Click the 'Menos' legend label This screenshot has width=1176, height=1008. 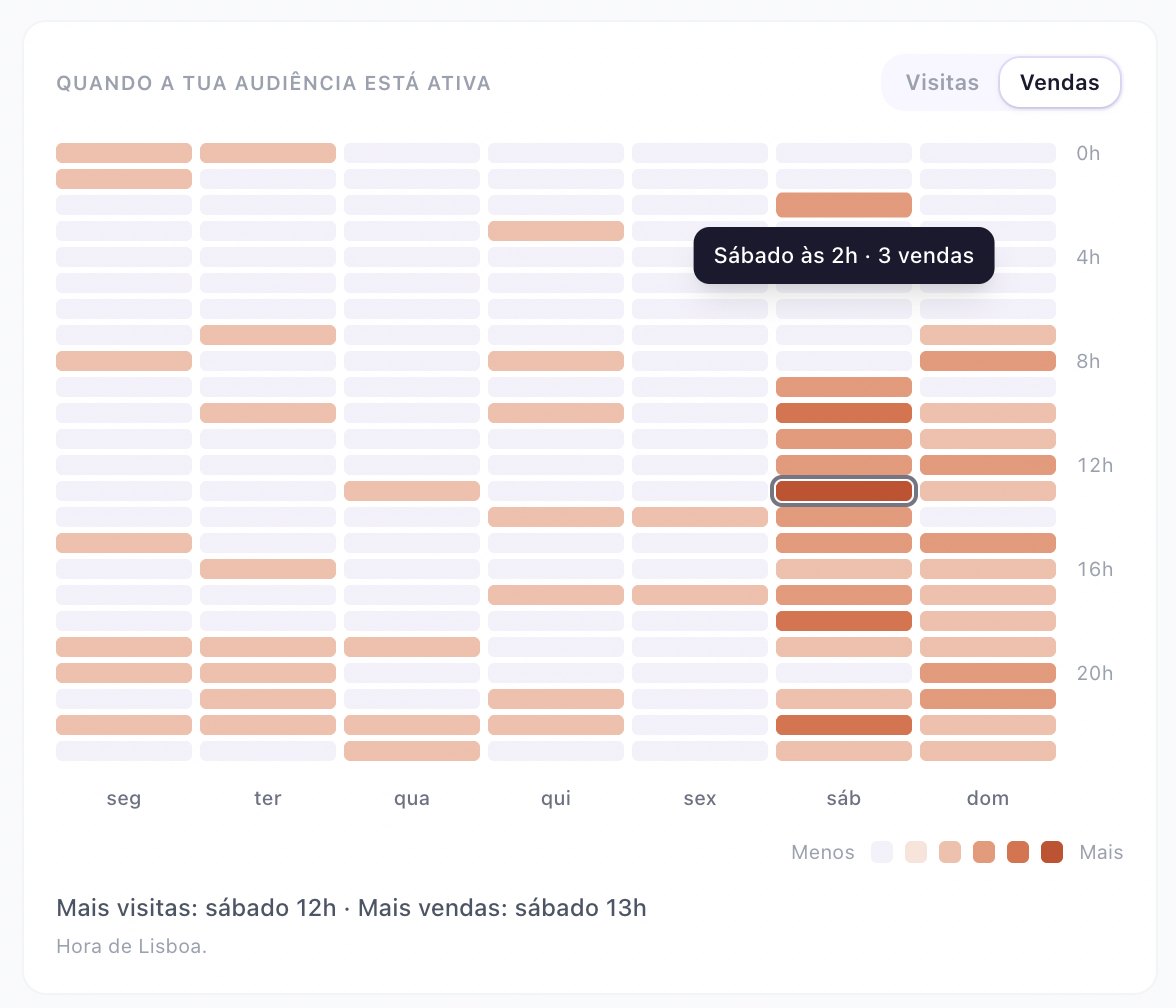[823, 852]
